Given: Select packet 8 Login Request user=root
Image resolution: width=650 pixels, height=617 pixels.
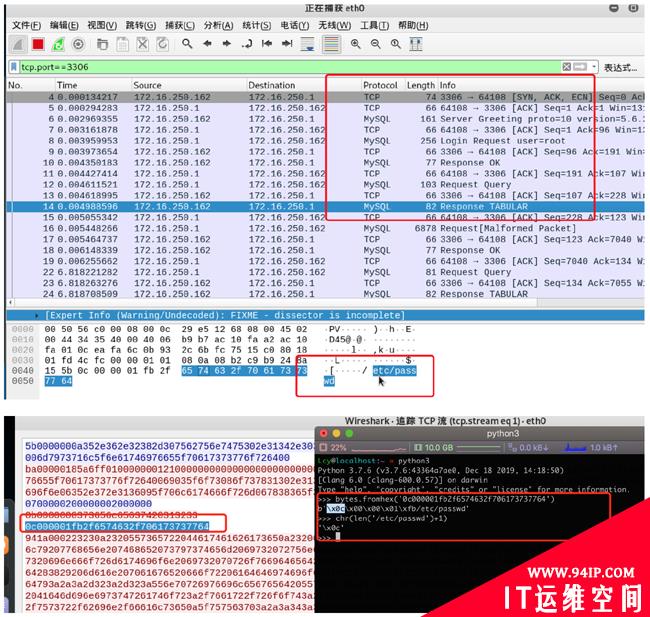Looking at the screenshot, I should coord(325,141).
